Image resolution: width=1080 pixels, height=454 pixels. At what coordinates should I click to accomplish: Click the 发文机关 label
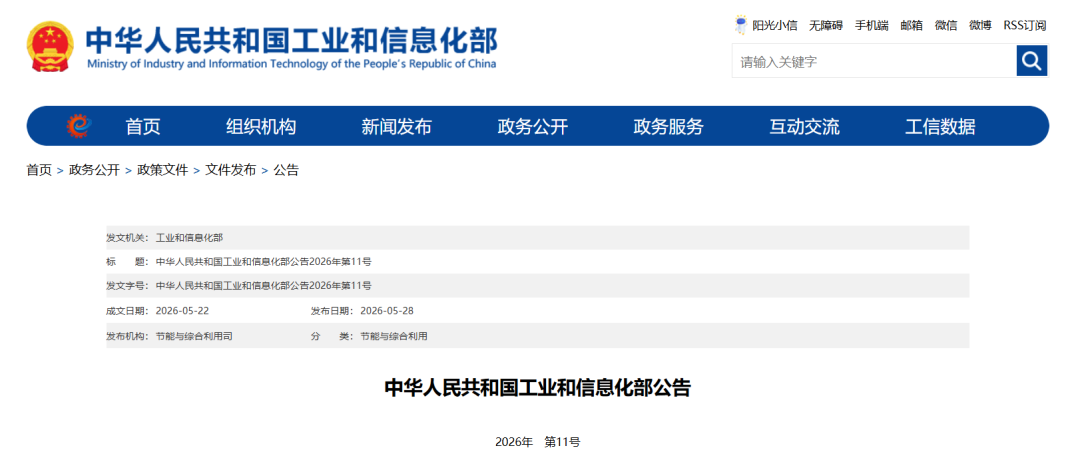coord(127,238)
